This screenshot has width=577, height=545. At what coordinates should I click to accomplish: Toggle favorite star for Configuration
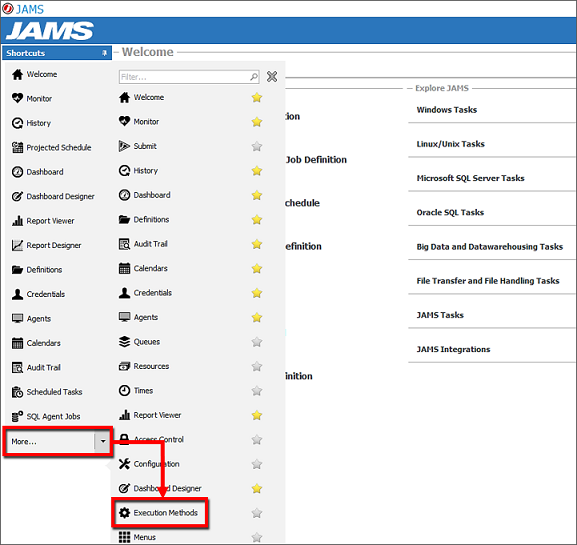(x=257, y=464)
